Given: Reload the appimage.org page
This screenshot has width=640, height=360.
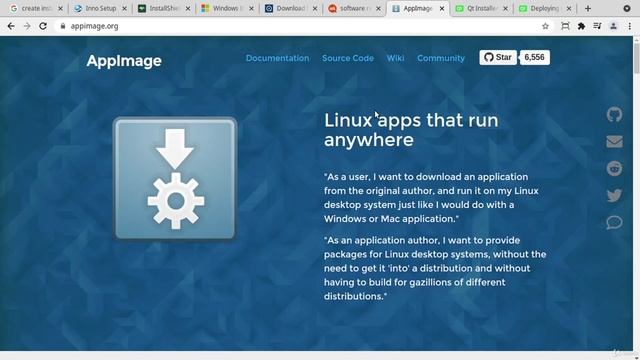Looking at the screenshot, I should tap(43, 26).
